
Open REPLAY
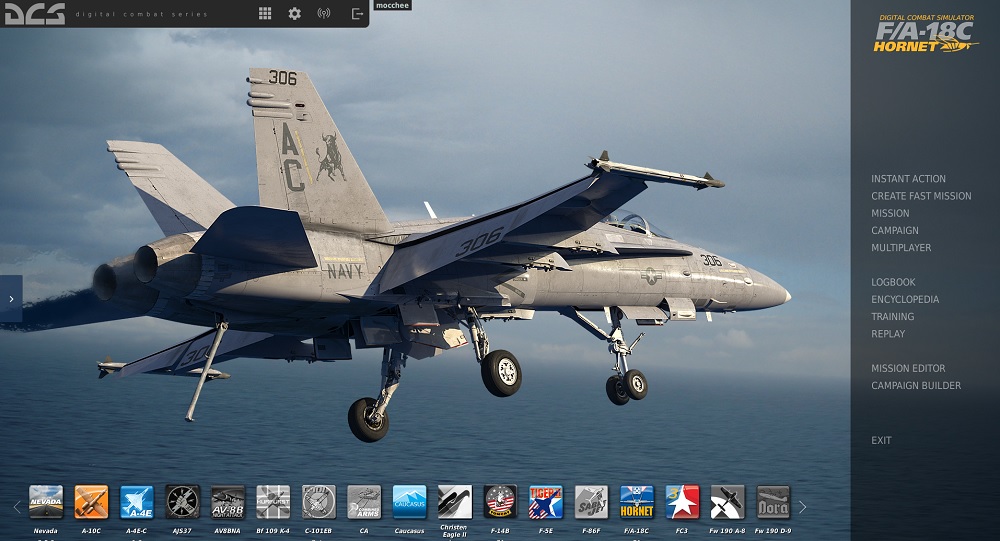coord(888,334)
